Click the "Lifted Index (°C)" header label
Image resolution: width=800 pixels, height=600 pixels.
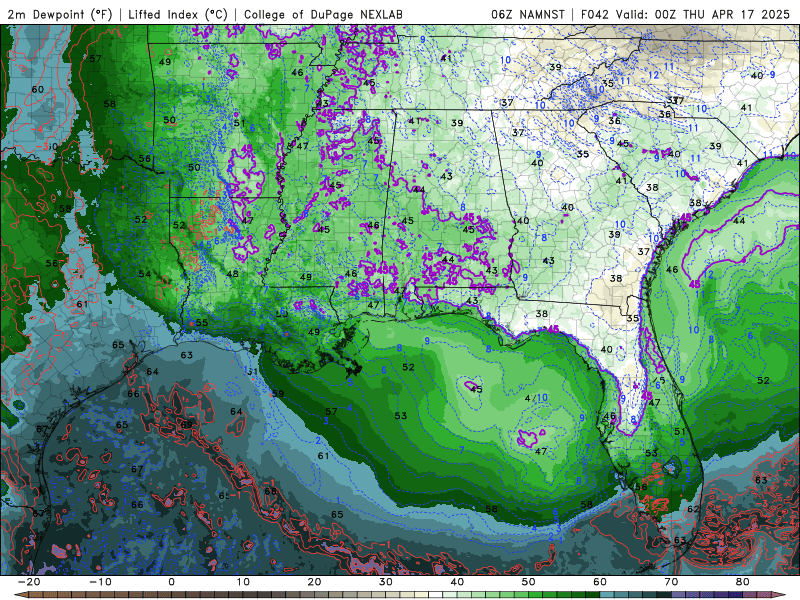(x=178, y=14)
